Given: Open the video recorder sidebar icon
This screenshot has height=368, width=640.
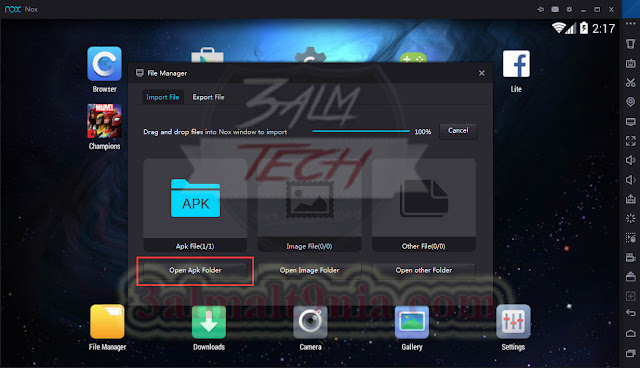Looking at the screenshot, I should pos(631,257).
